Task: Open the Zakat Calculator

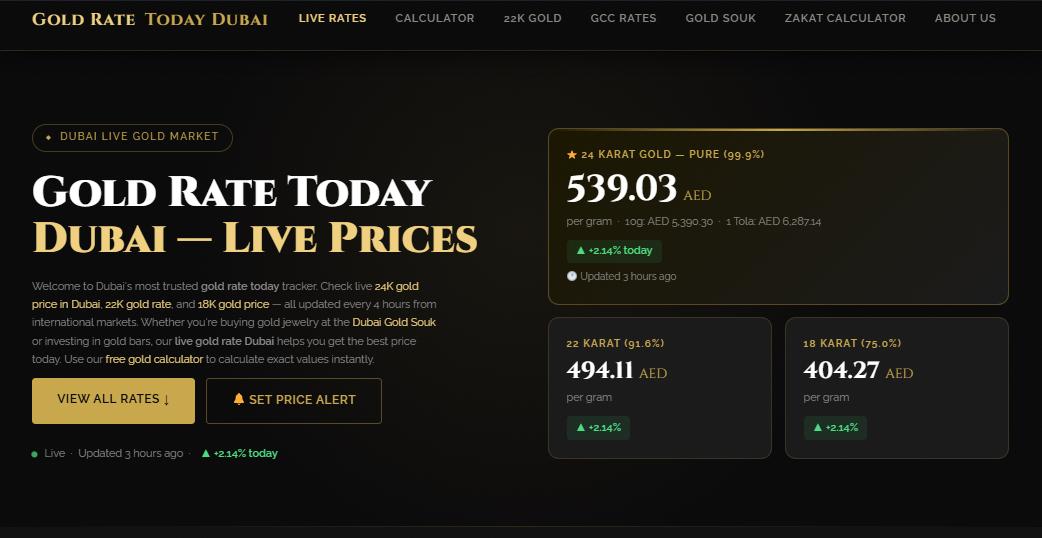Action: tap(845, 18)
